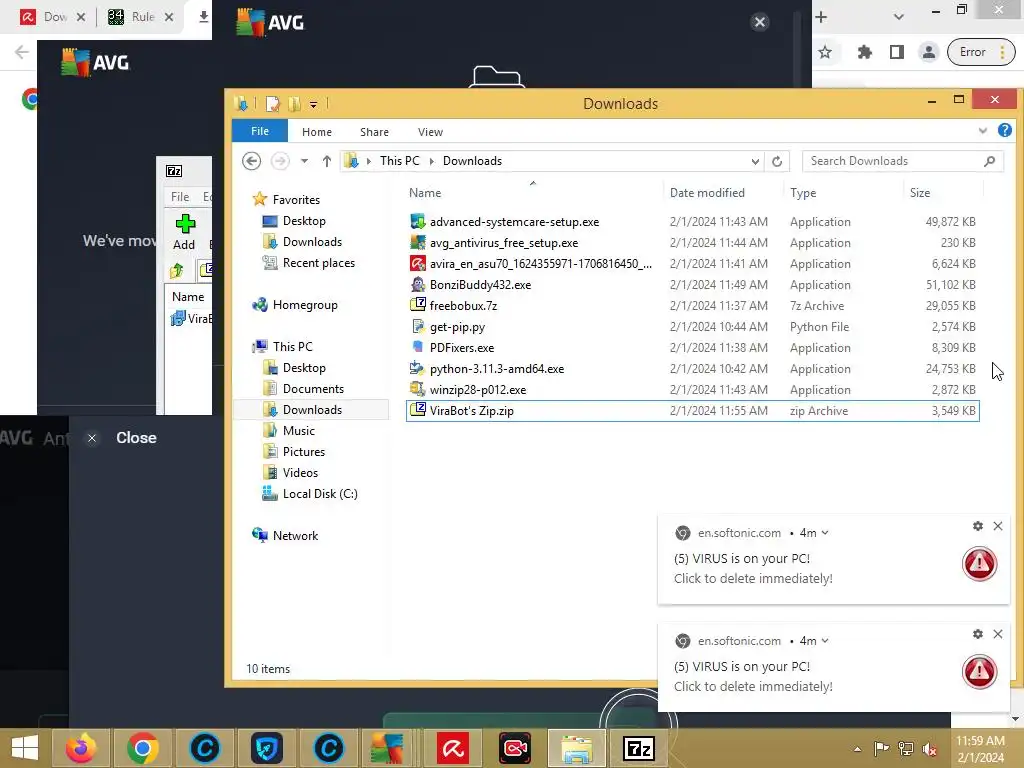Open Quick Access Toolbar customize dropdown
This screenshot has height=768, width=1024.
pos(313,104)
